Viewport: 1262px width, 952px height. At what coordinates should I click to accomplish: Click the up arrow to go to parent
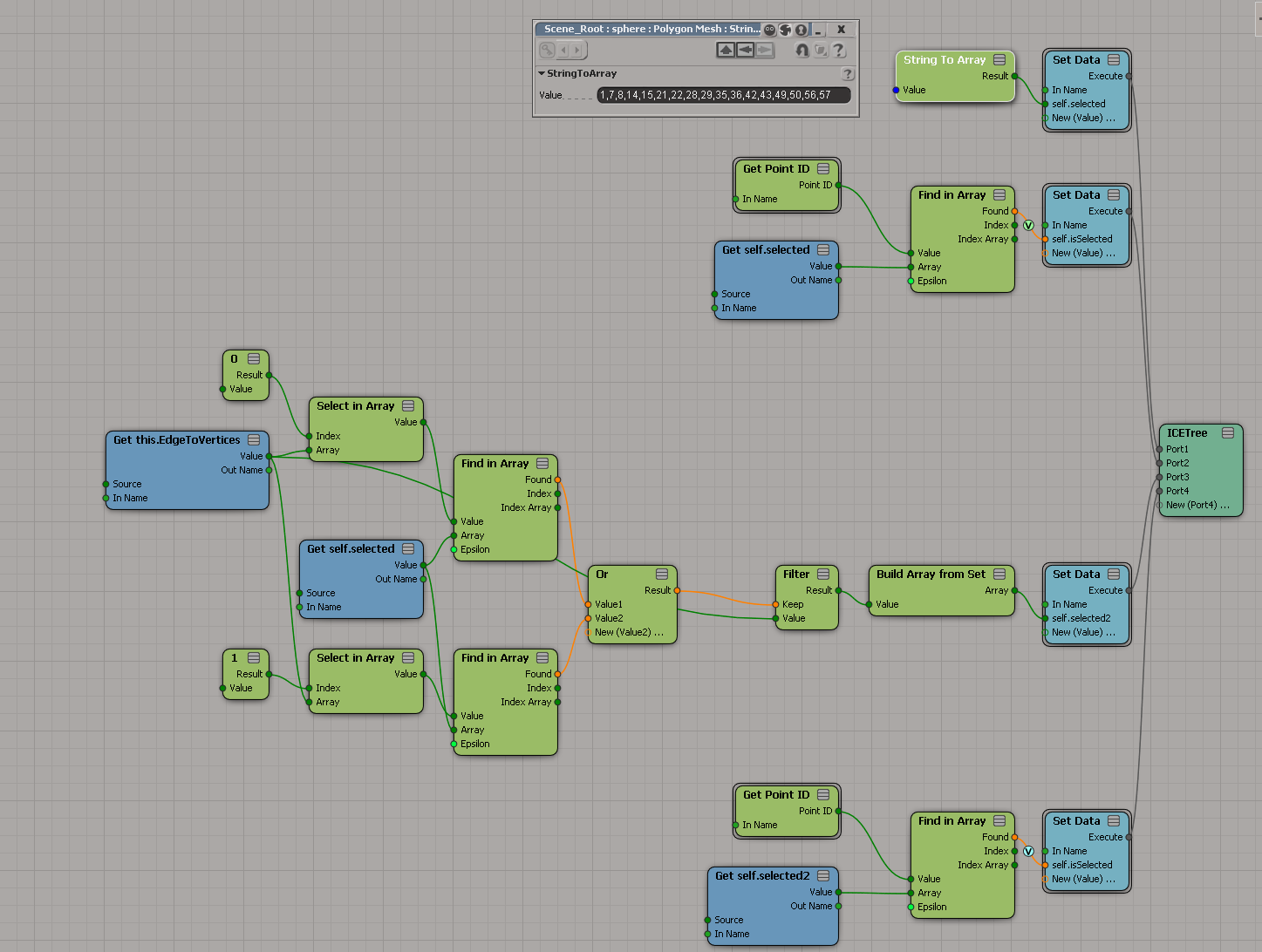(x=726, y=51)
